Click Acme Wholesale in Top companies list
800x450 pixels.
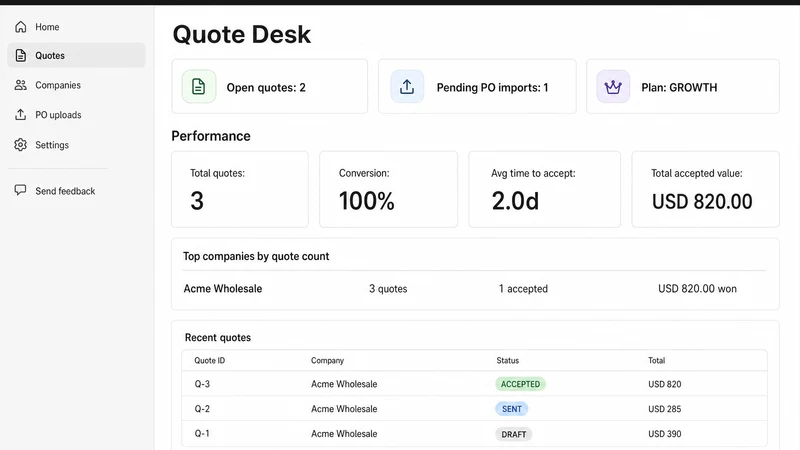[223, 289]
